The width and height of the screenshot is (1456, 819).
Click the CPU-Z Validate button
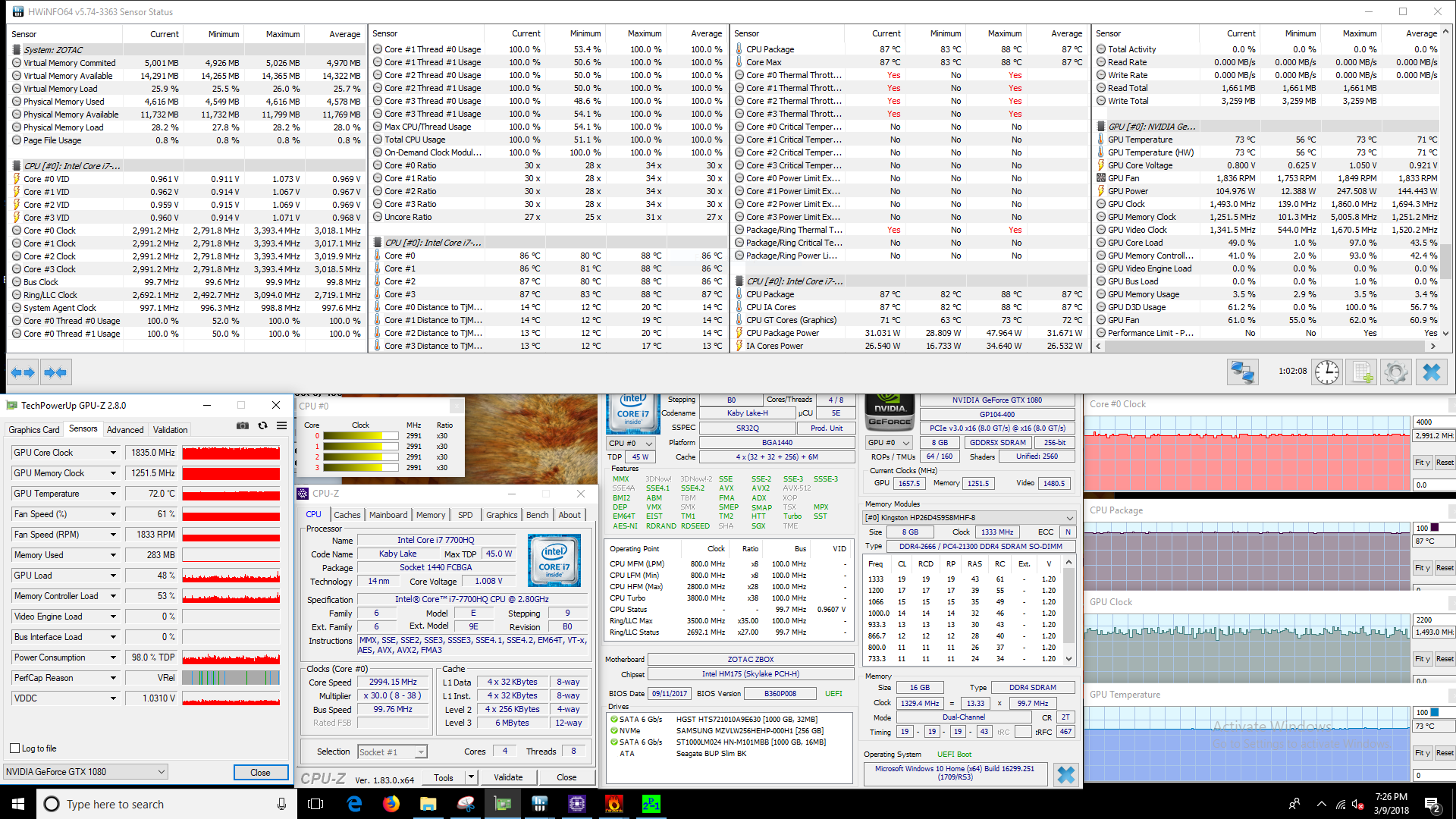(507, 777)
